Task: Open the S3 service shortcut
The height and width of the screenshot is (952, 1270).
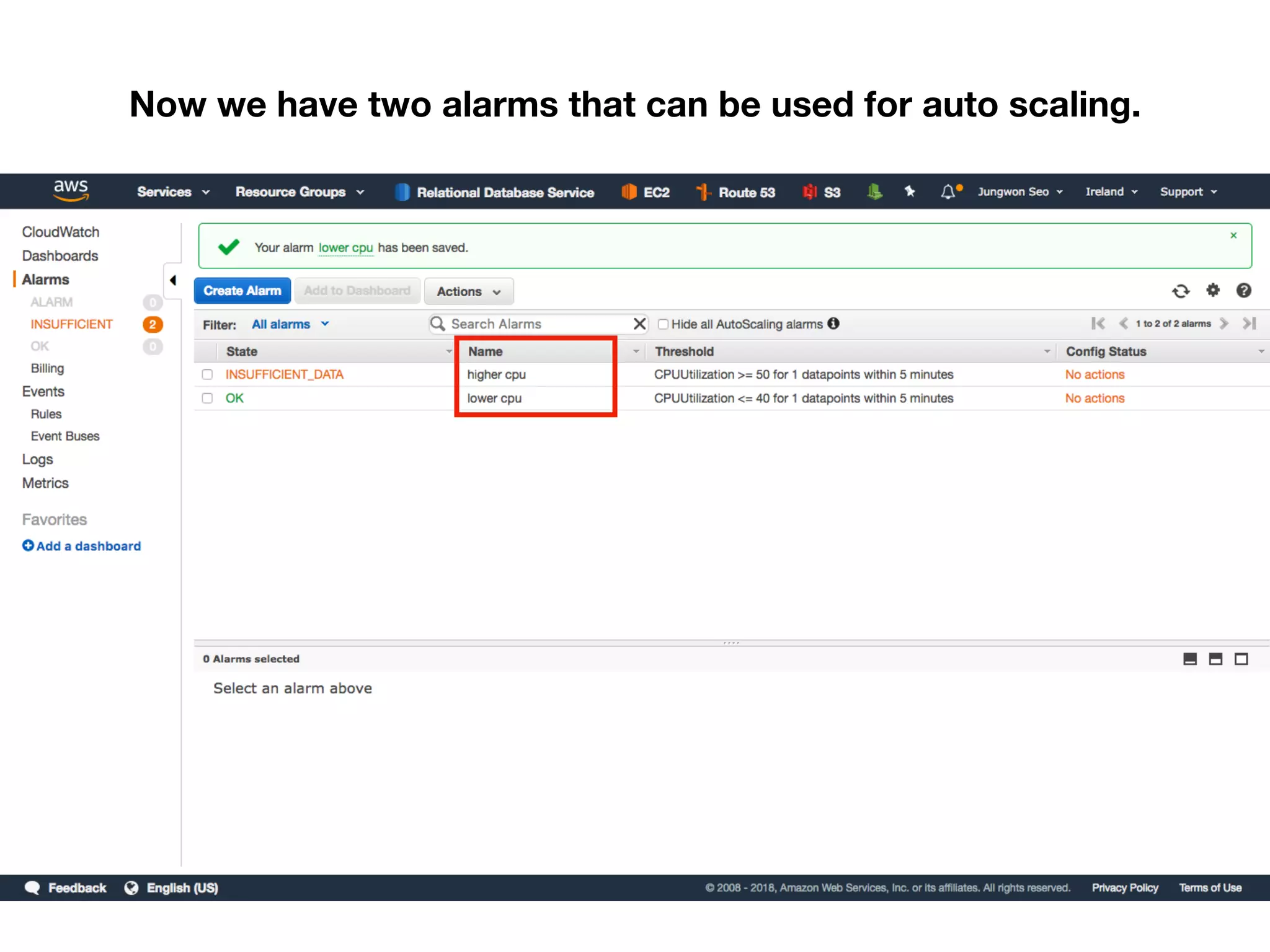Action: [822, 192]
